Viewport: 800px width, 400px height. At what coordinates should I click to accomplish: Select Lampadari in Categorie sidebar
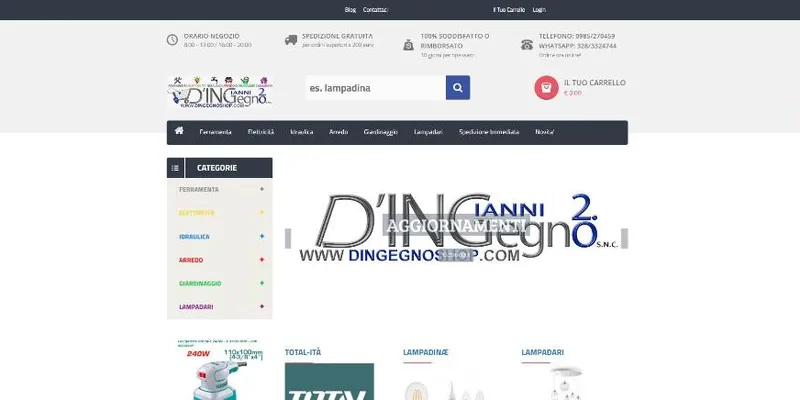coord(196,307)
